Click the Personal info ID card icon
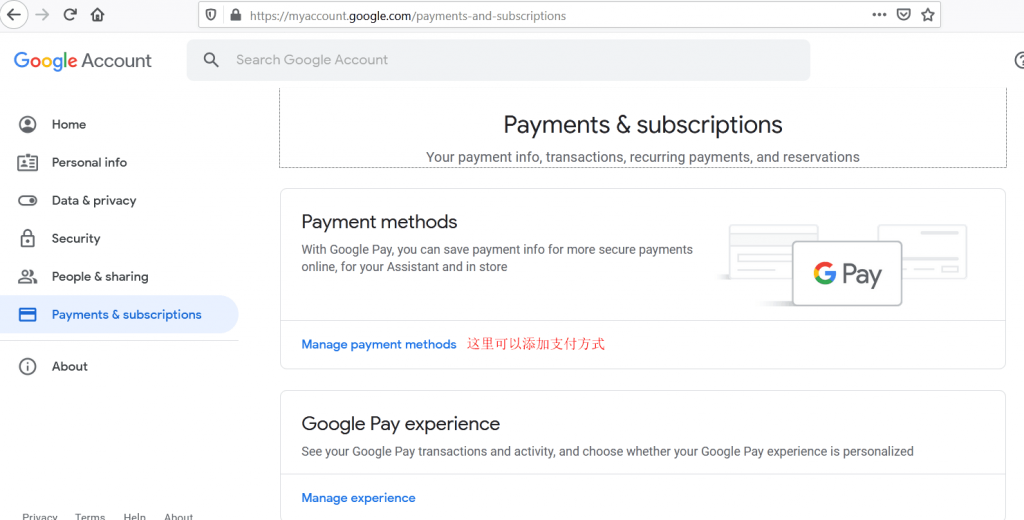Screen dimensions: 1024x520 27,162
